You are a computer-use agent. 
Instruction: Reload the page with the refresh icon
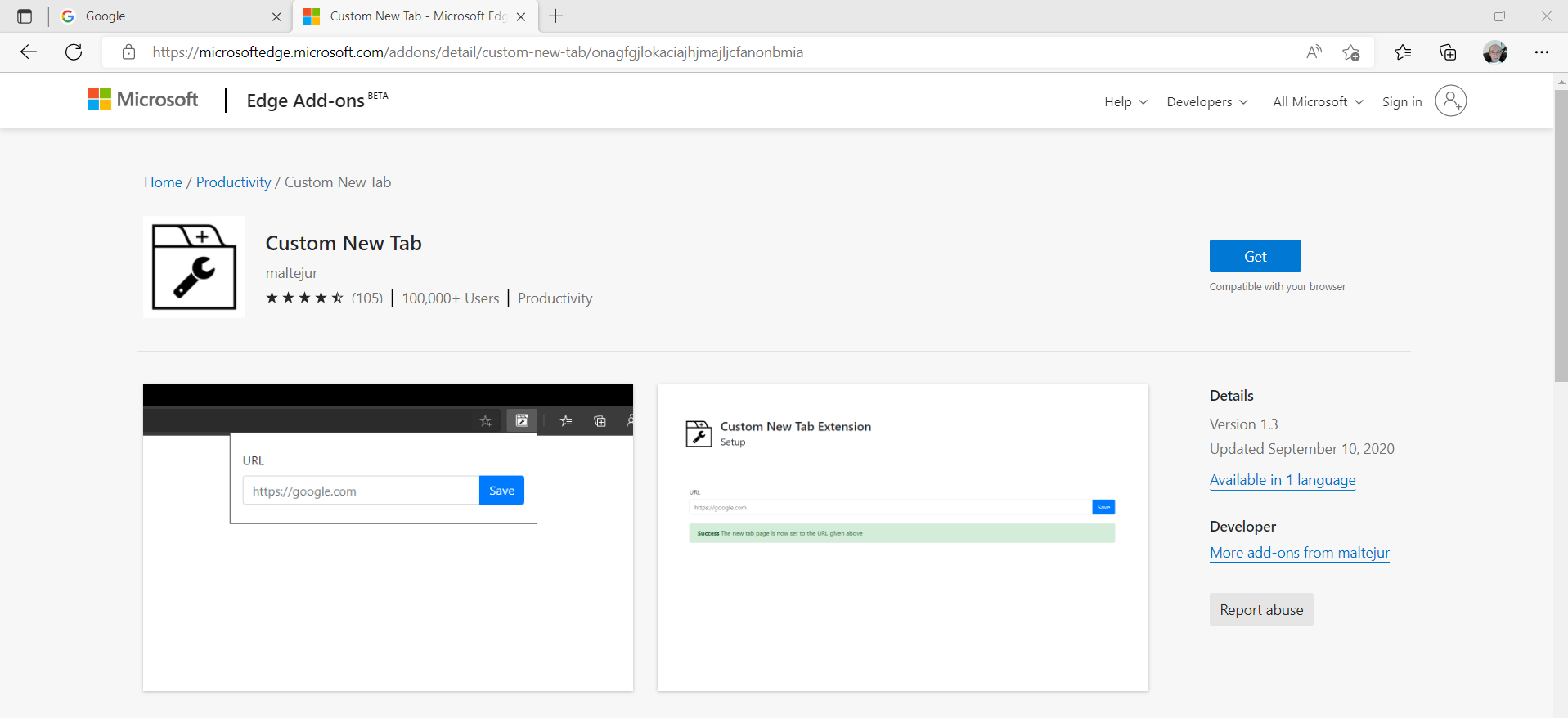pyautogui.click(x=74, y=52)
